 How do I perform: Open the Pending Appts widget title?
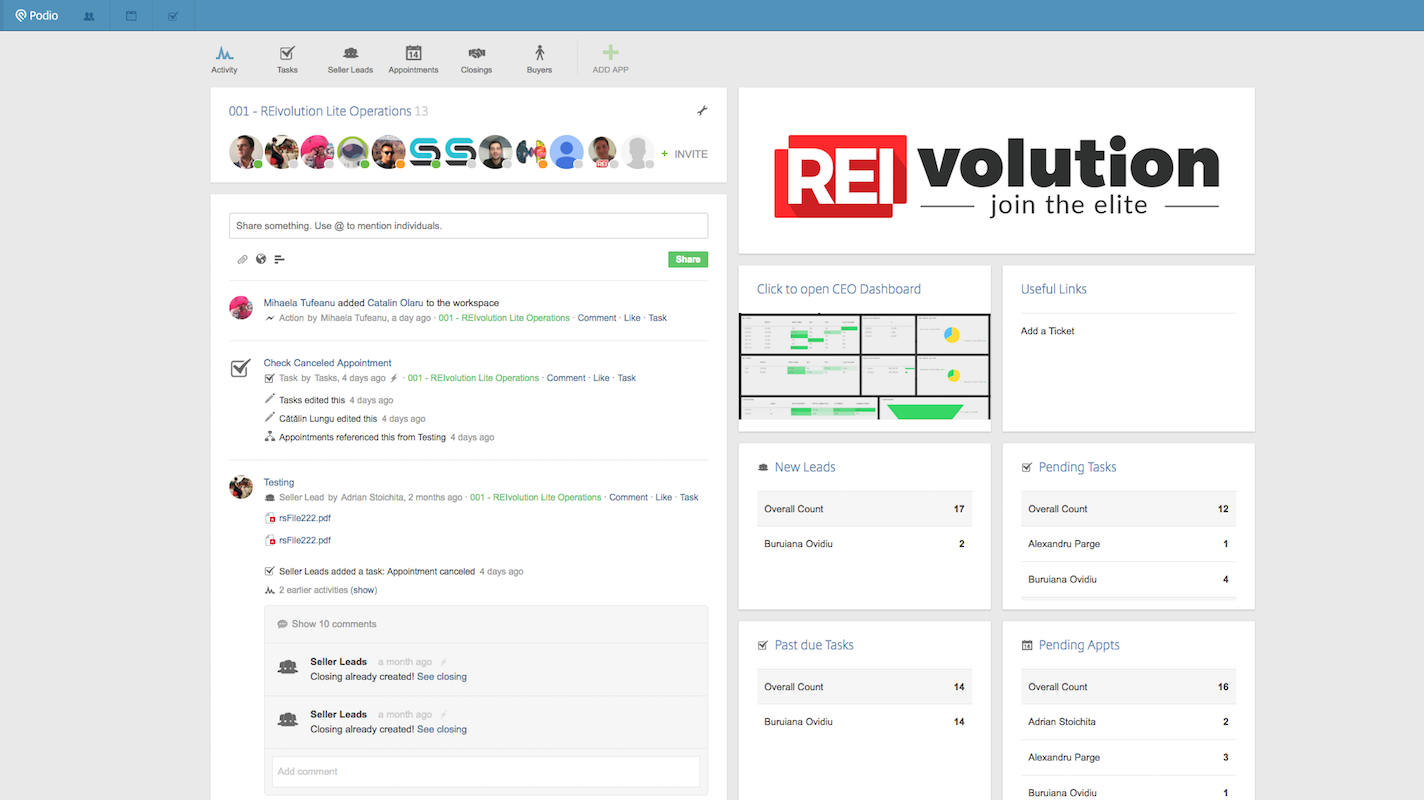click(1079, 645)
